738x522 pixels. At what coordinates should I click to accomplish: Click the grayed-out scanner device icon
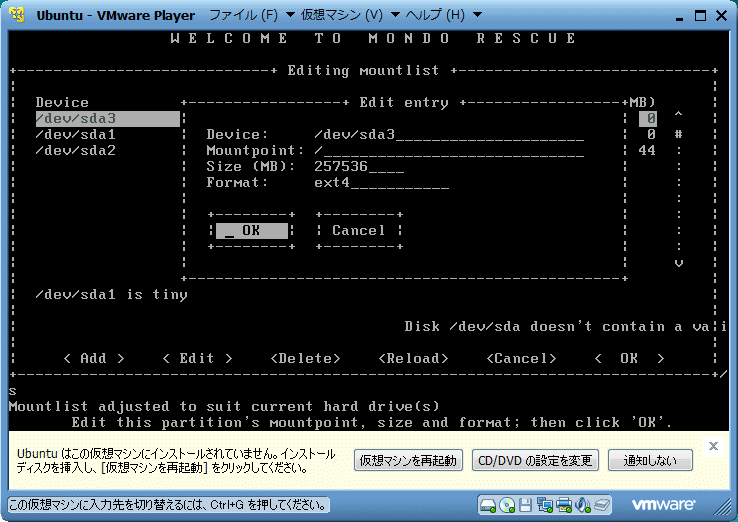[x=601, y=503]
